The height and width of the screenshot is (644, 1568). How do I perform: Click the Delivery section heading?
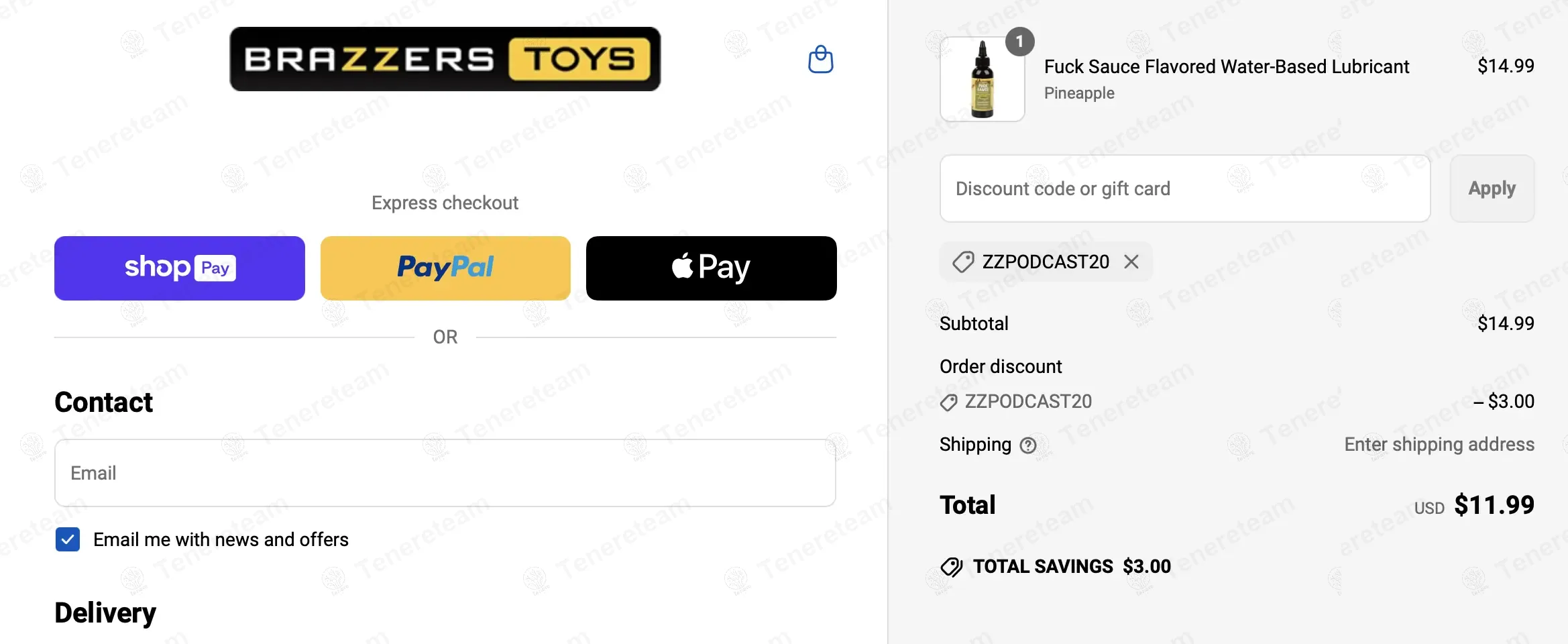[x=105, y=612]
